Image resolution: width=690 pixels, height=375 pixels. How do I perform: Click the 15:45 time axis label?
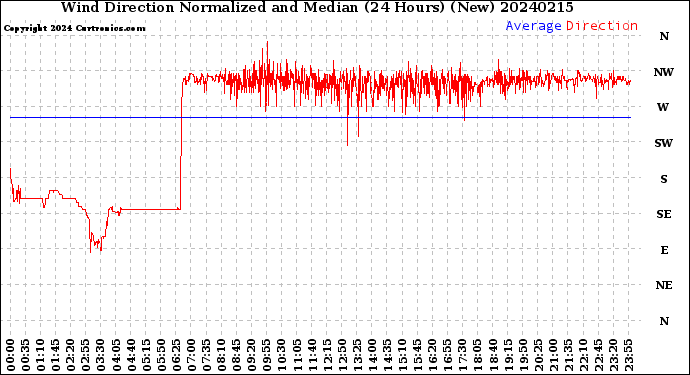pos(418,355)
